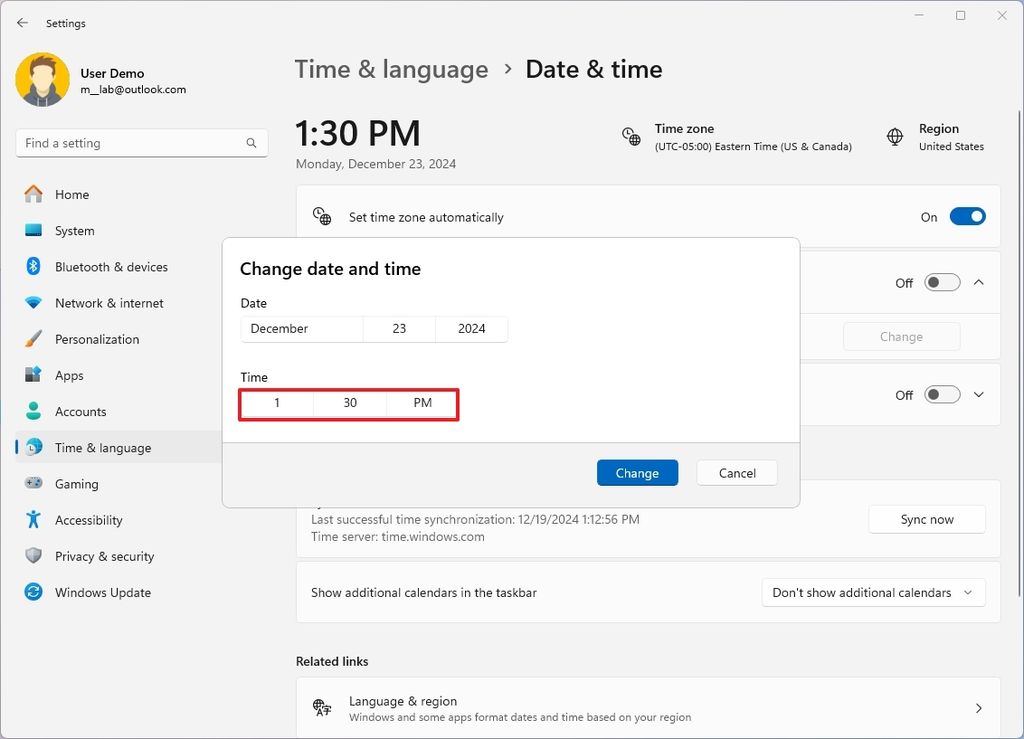Screen dimensions: 1024x739
Task: Open the Gaming section icon
Action: 36,483
